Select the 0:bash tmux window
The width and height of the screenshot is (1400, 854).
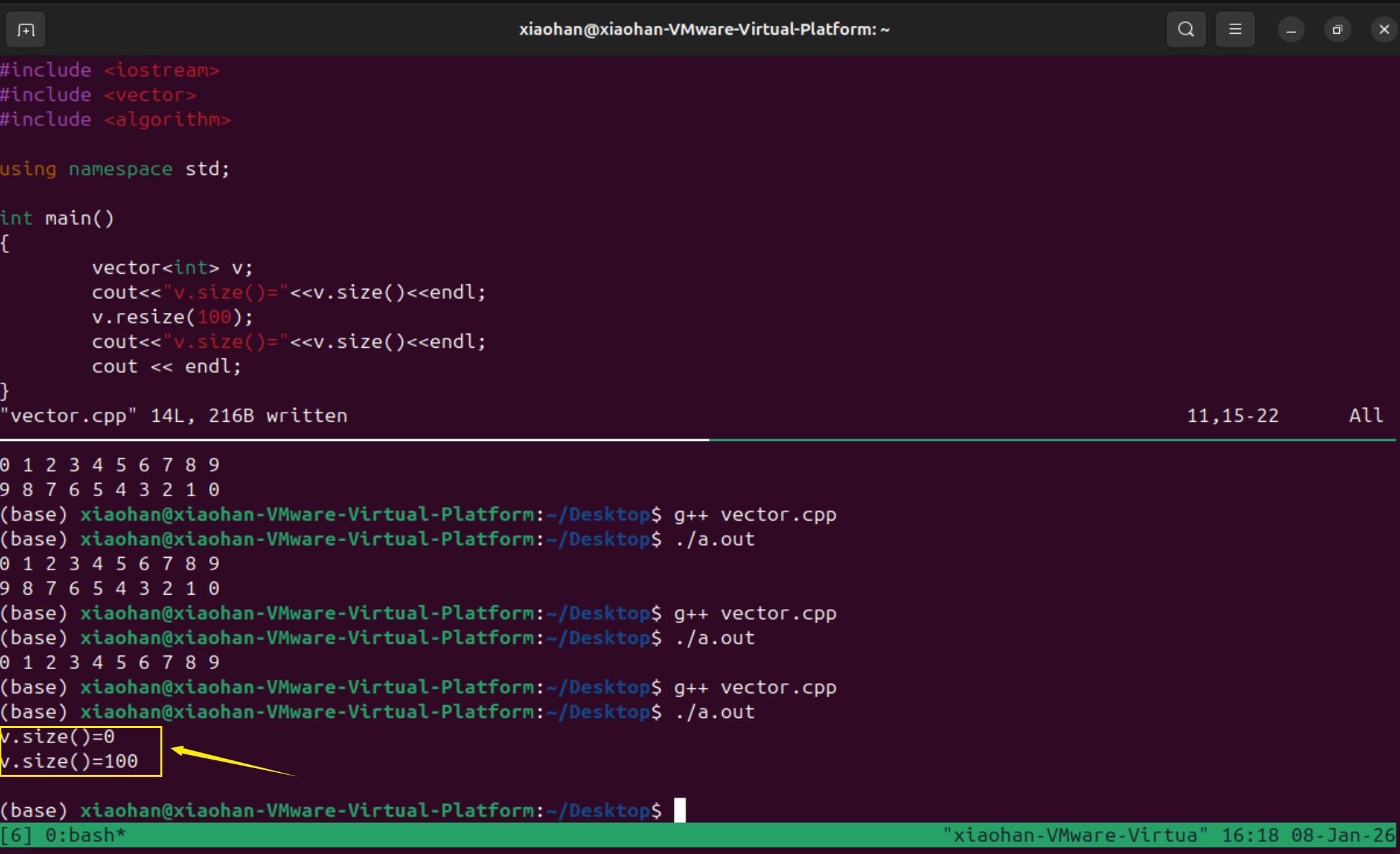coord(84,836)
